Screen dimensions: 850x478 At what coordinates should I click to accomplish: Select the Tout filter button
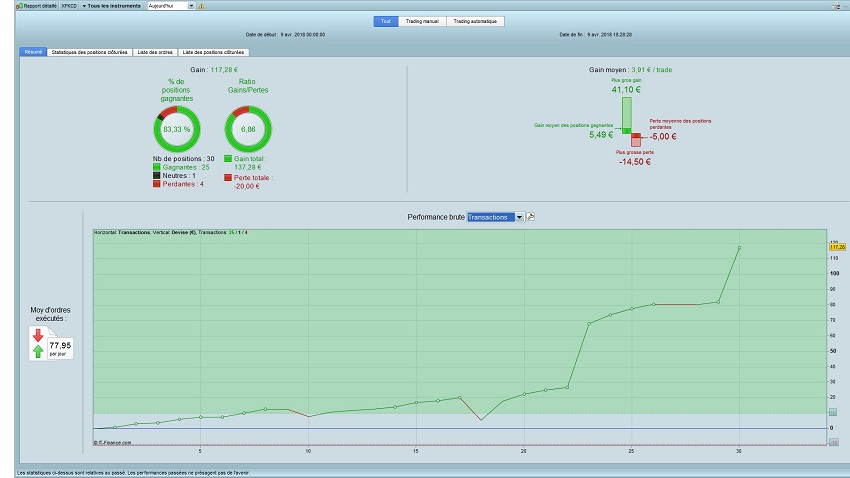pos(385,21)
